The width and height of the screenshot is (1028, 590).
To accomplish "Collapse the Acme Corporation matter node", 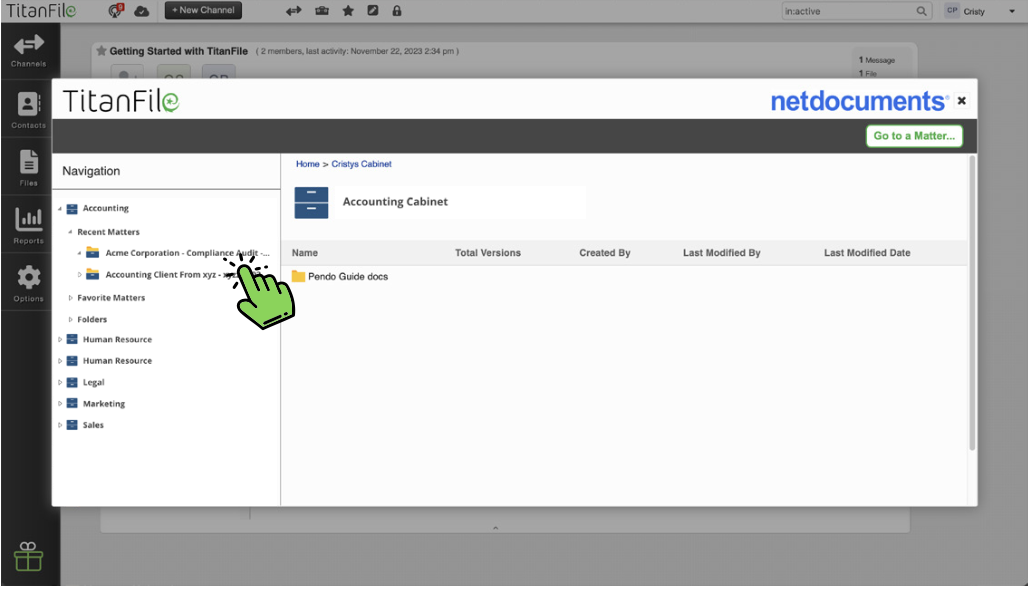I will (79, 253).
